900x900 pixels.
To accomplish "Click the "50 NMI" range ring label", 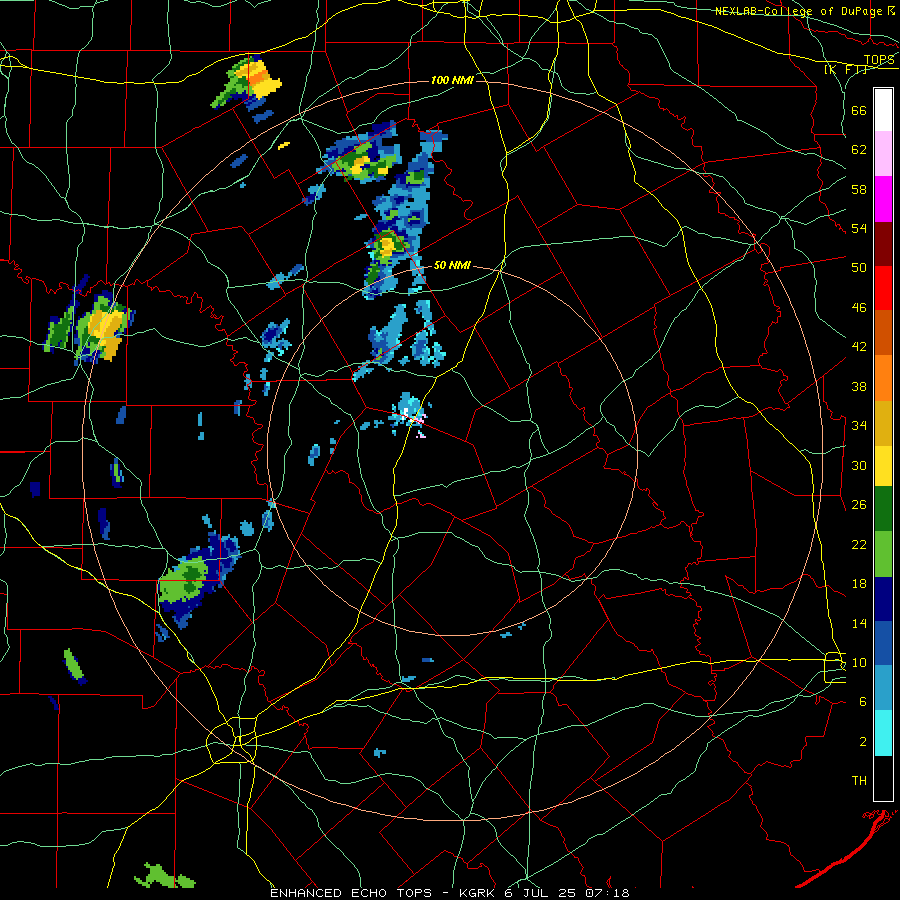I will point(452,265).
